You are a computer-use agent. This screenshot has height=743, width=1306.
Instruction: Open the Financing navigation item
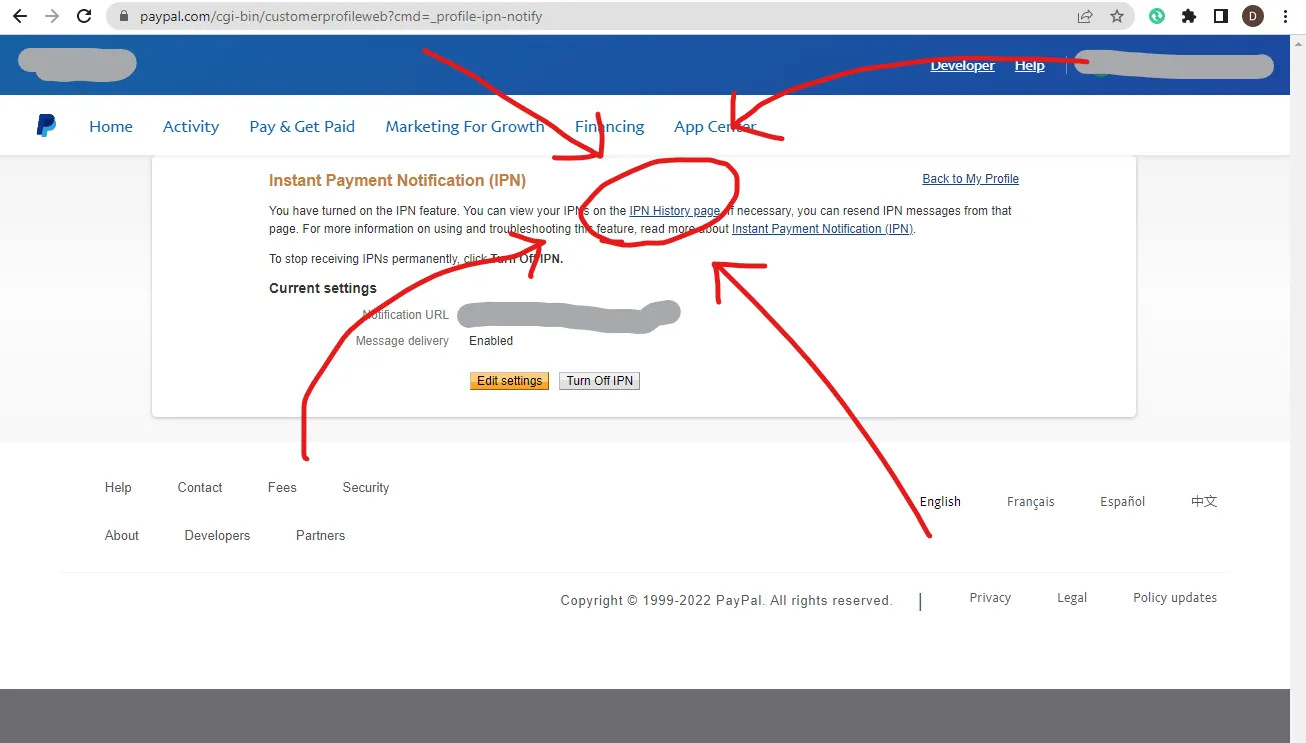click(609, 126)
